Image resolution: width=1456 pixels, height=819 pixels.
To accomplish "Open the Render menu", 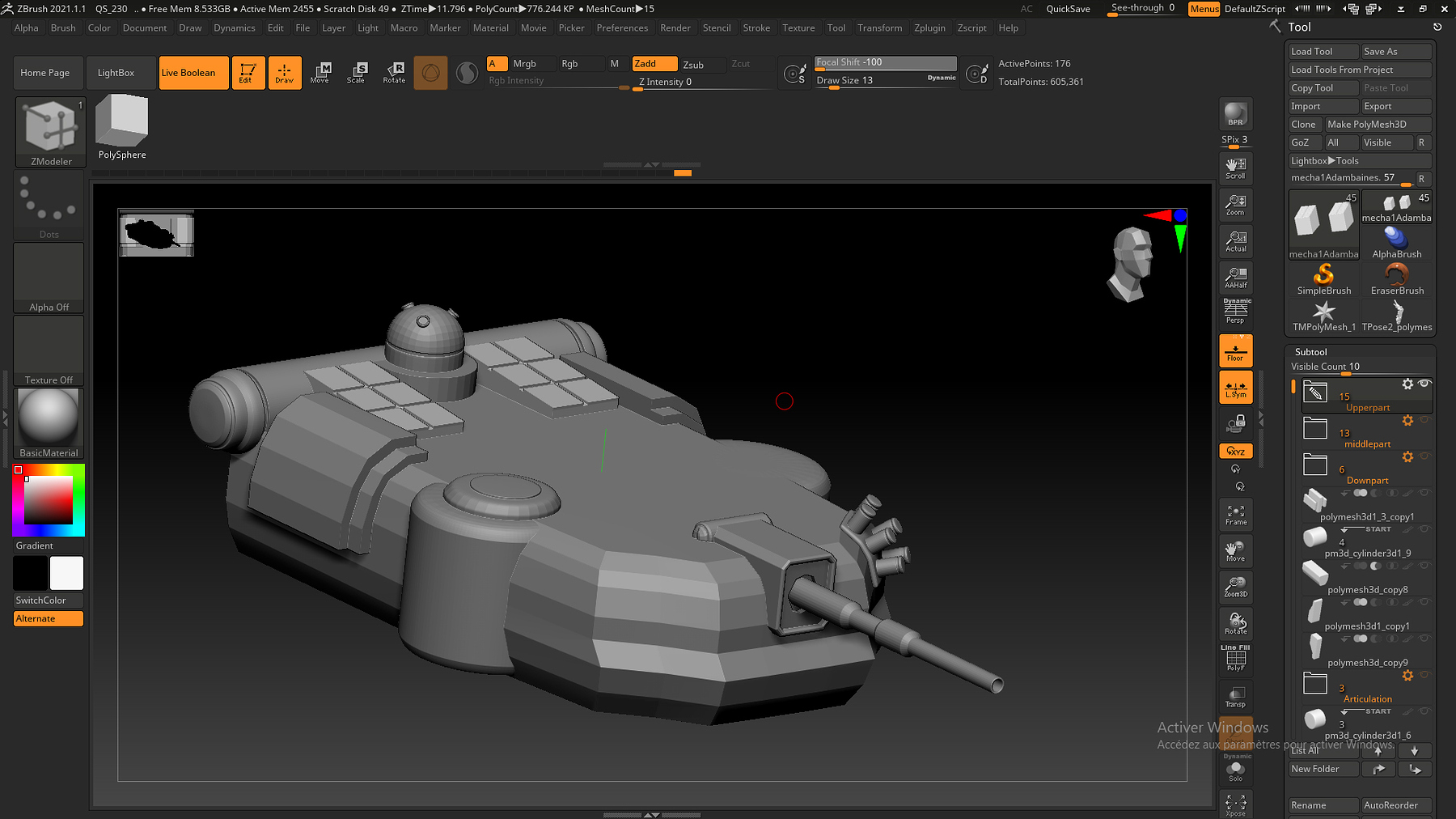I will click(x=675, y=27).
